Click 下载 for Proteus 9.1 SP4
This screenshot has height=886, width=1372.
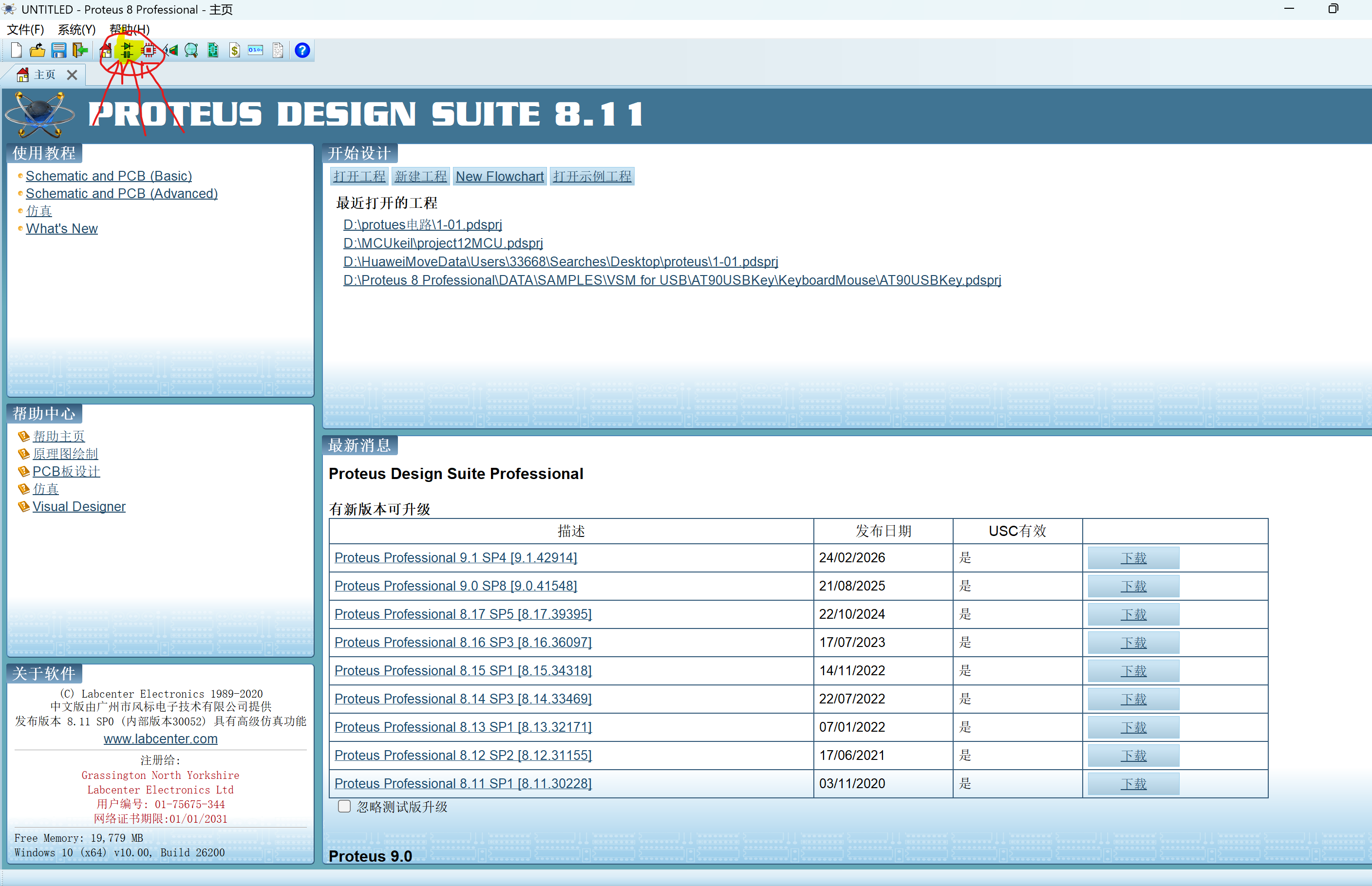pos(1133,558)
